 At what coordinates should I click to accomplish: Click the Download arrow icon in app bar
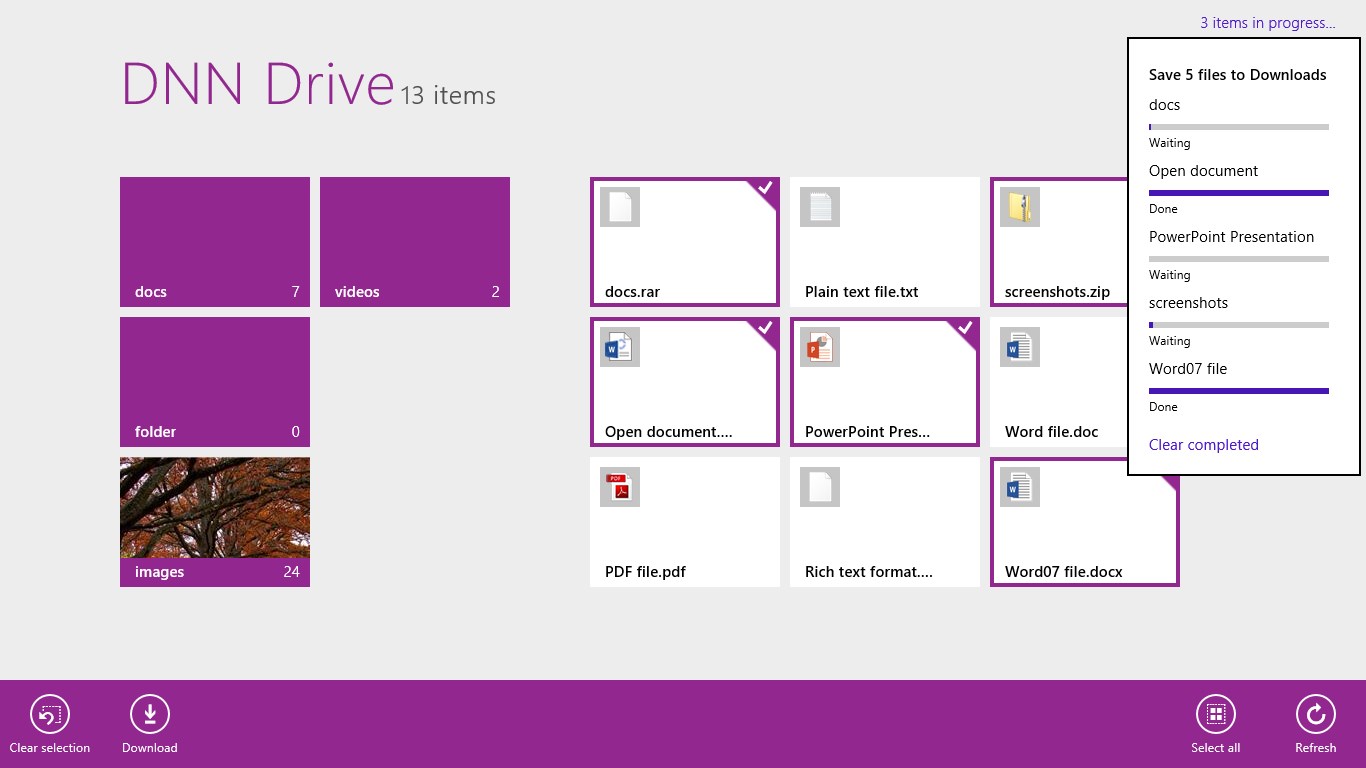(150, 714)
